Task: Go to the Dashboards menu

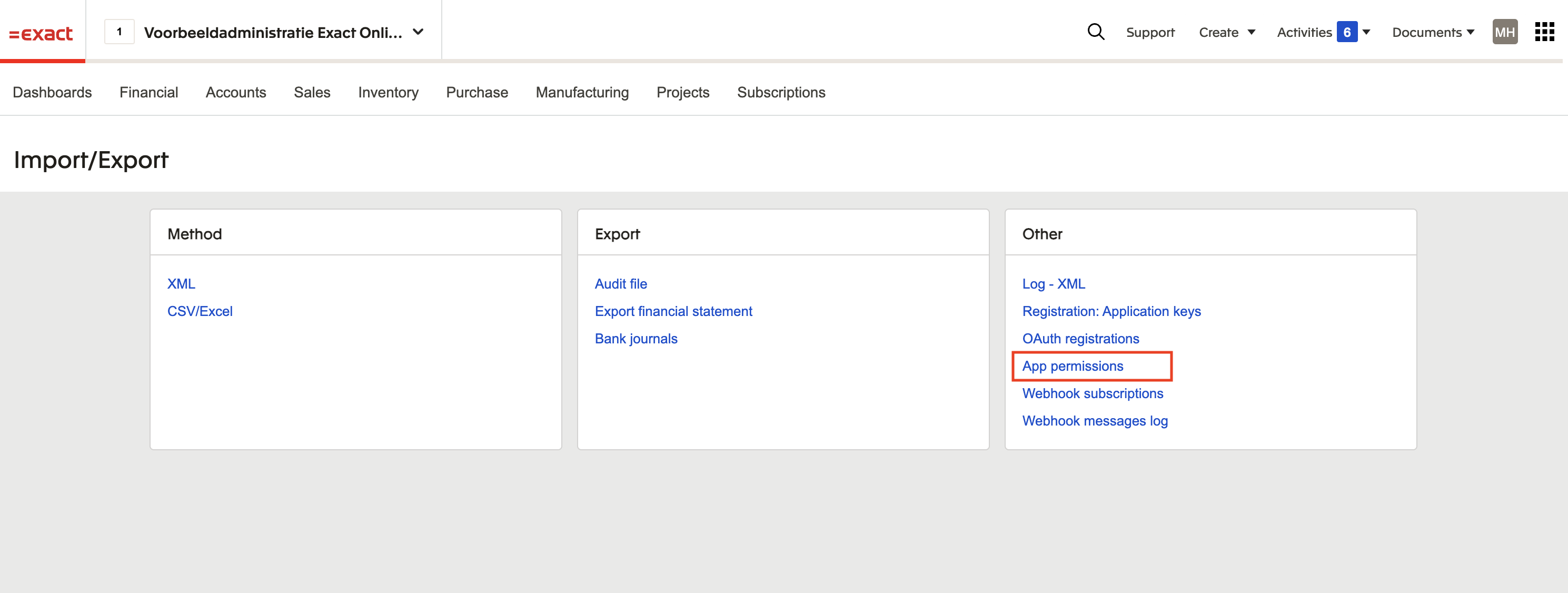Action: pyautogui.click(x=52, y=93)
